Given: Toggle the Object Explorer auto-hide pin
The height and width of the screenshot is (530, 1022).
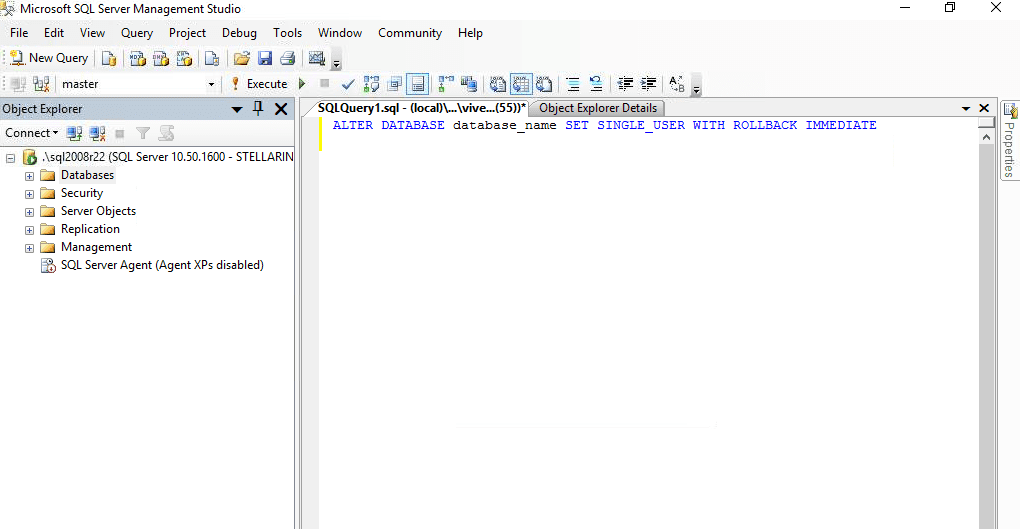Looking at the screenshot, I should [258, 109].
